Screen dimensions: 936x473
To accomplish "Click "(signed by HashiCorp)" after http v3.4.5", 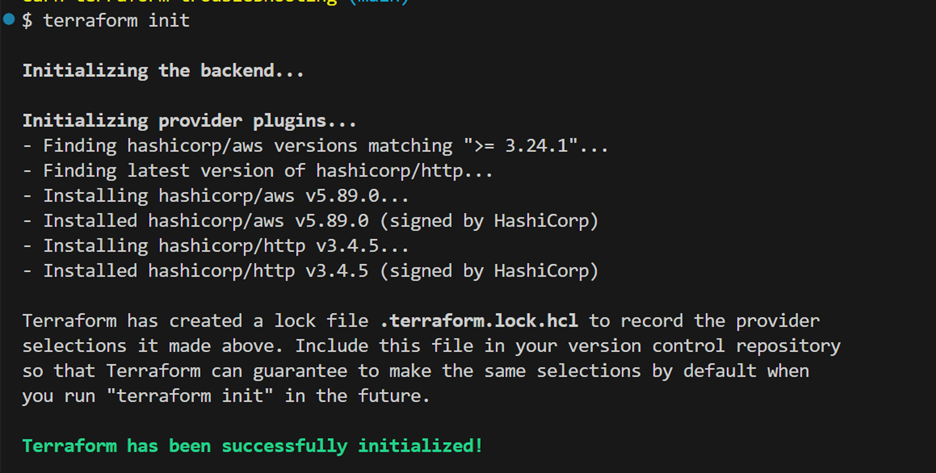I will click(489, 271).
